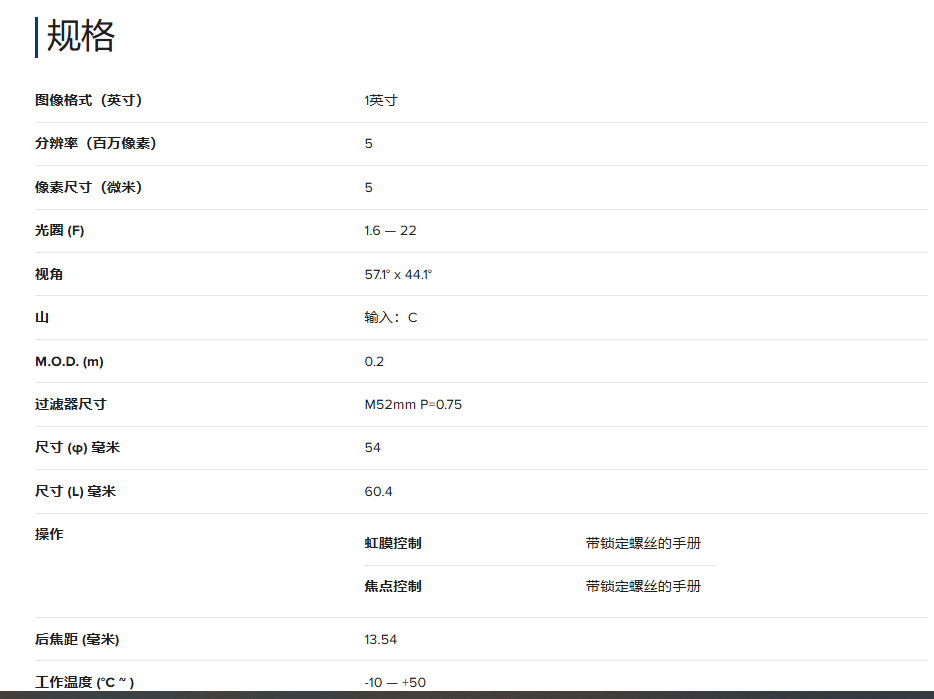Select the 1英寸 image format value
Image resolution: width=934 pixels, height=699 pixels.
pos(380,100)
